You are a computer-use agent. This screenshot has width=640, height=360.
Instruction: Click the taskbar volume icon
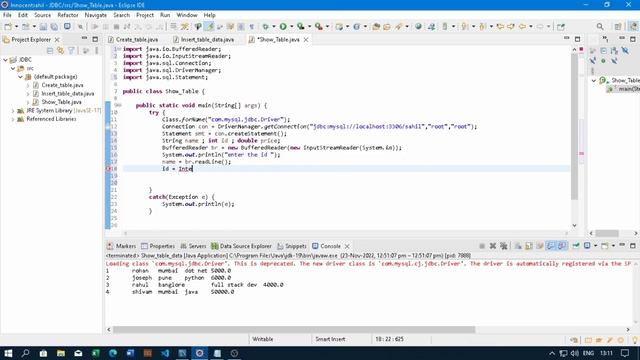(575, 353)
